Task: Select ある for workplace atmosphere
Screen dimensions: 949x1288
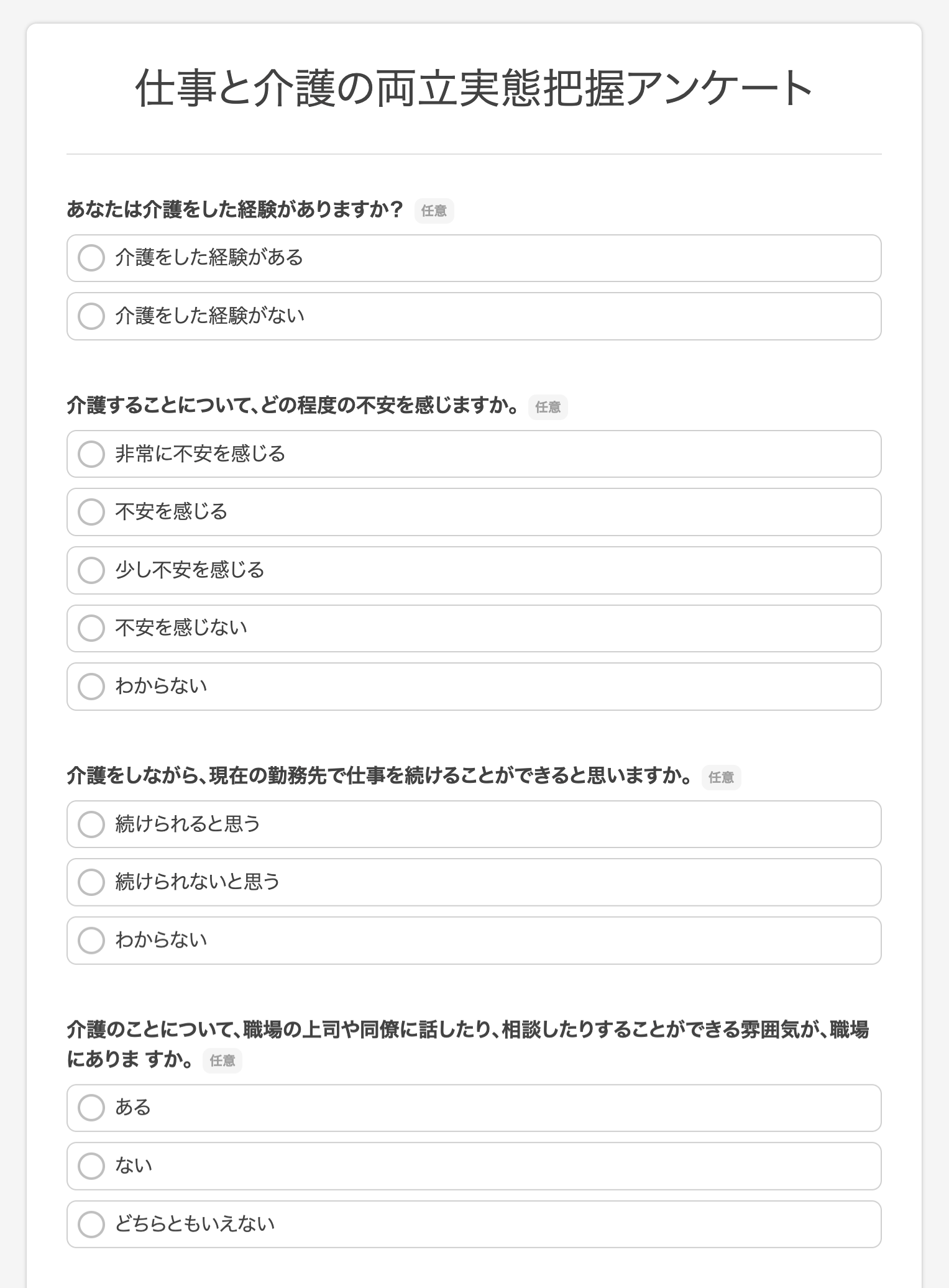Action: [x=91, y=1108]
